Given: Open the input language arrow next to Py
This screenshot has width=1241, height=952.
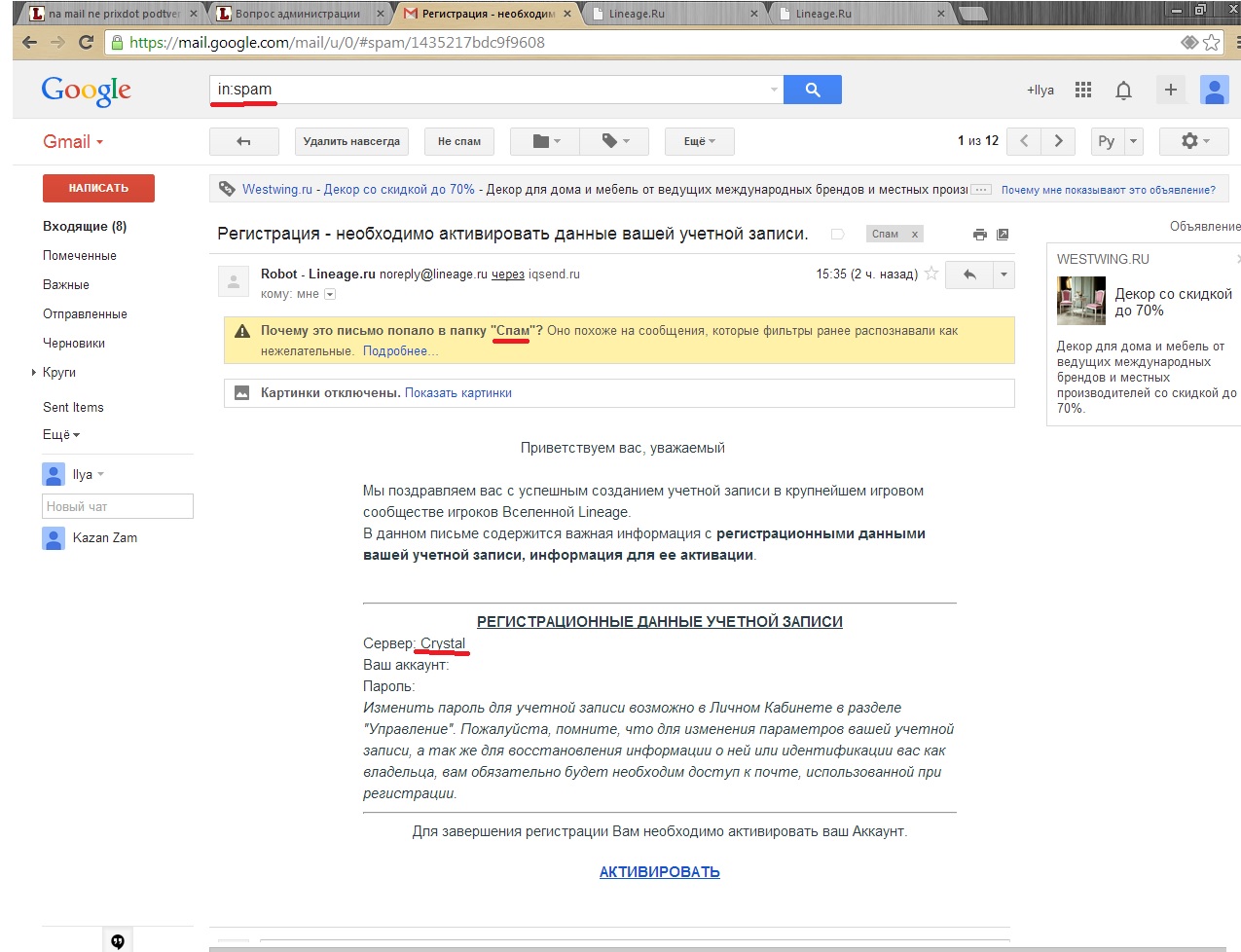Looking at the screenshot, I should (x=1133, y=141).
